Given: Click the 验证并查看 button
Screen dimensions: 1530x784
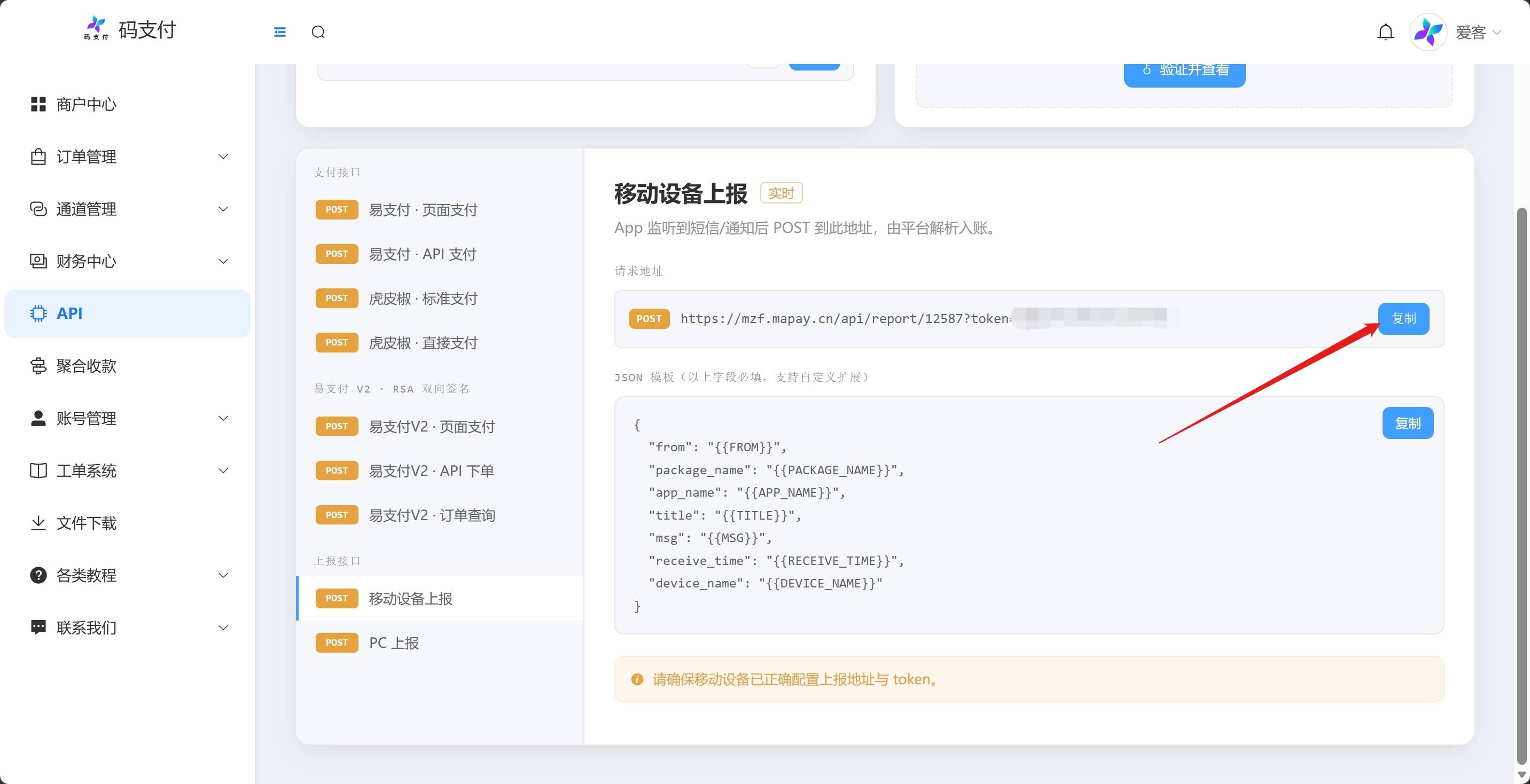Looking at the screenshot, I should tap(1184, 71).
